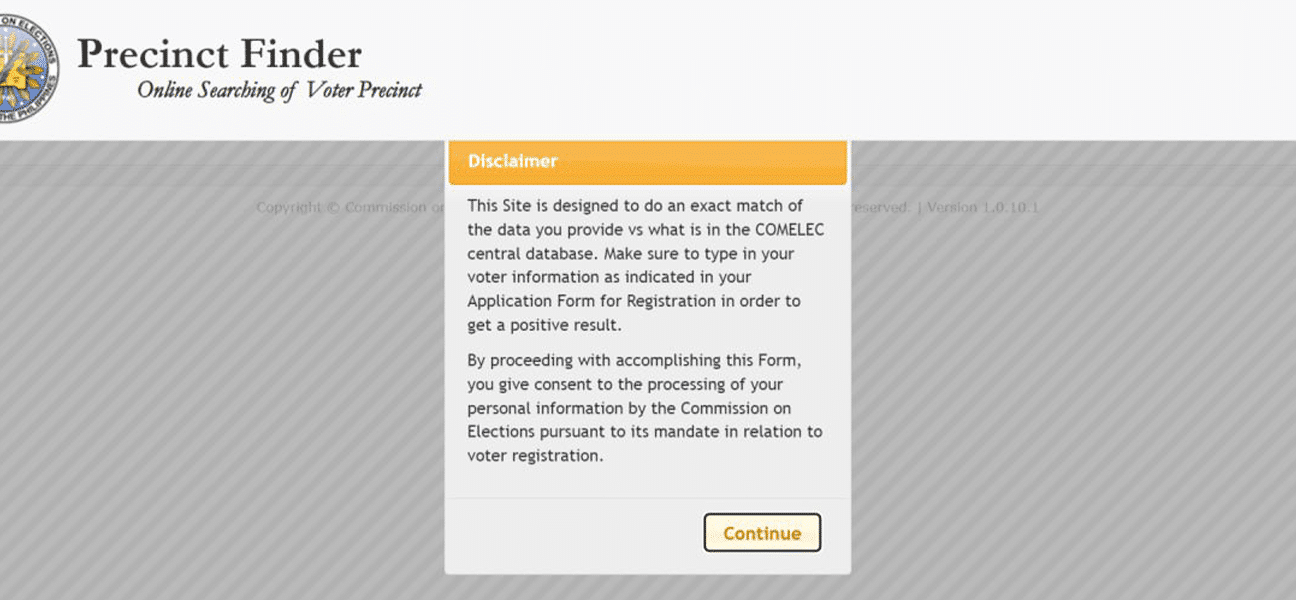Viewport: 1296px width, 600px height.
Task: Click the dialog footer area beside Continue
Action: (575, 534)
